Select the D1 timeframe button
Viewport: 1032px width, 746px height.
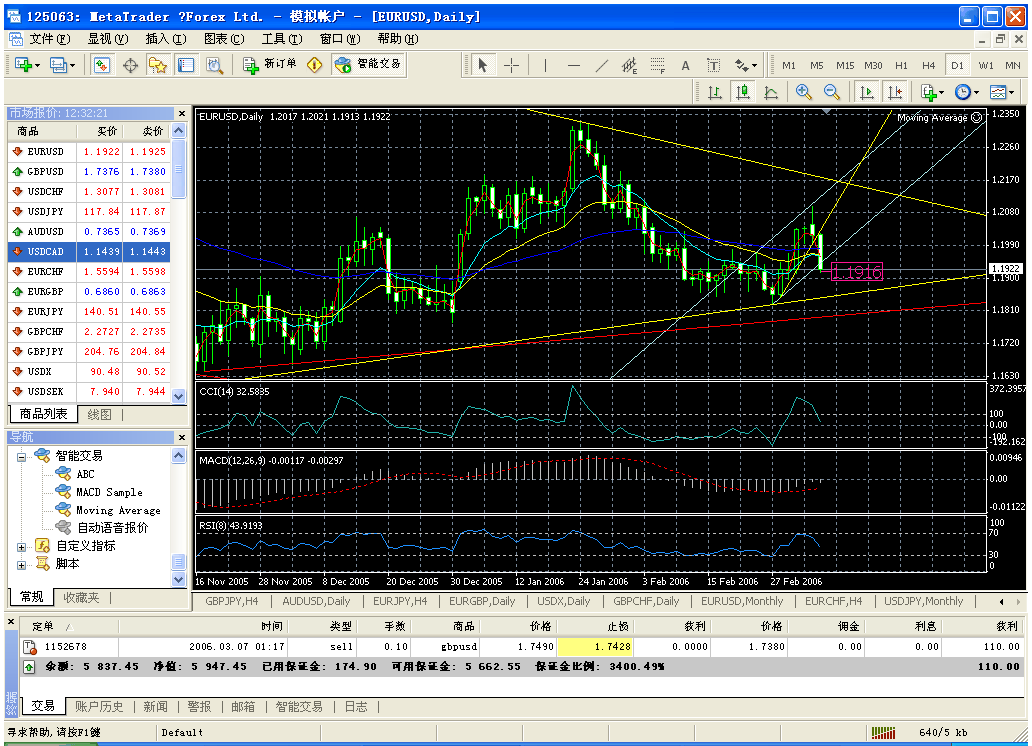tap(957, 65)
